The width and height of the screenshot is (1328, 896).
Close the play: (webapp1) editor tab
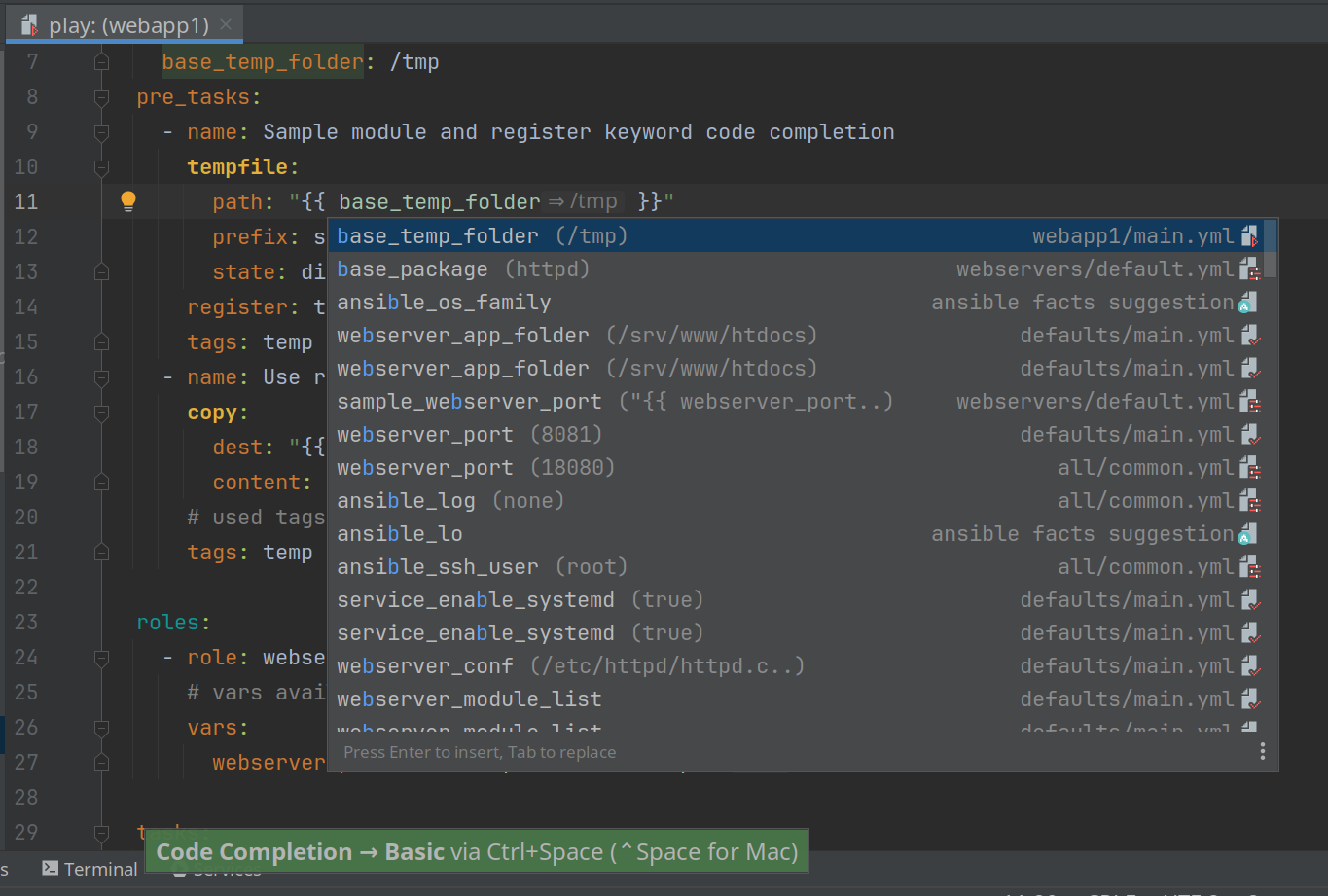(x=226, y=24)
